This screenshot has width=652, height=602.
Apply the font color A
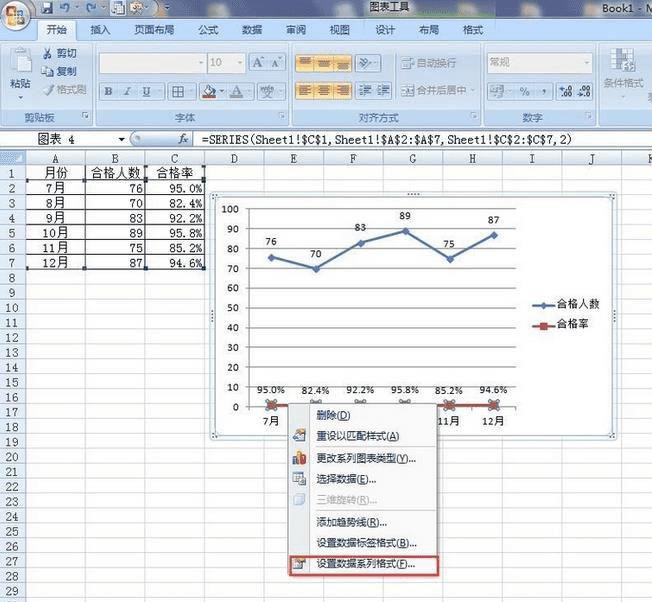coord(236,91)
